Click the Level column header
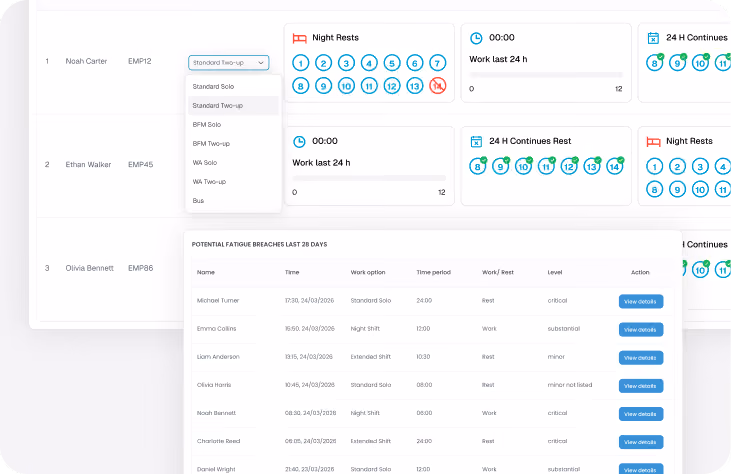 [x=555, y=272]
